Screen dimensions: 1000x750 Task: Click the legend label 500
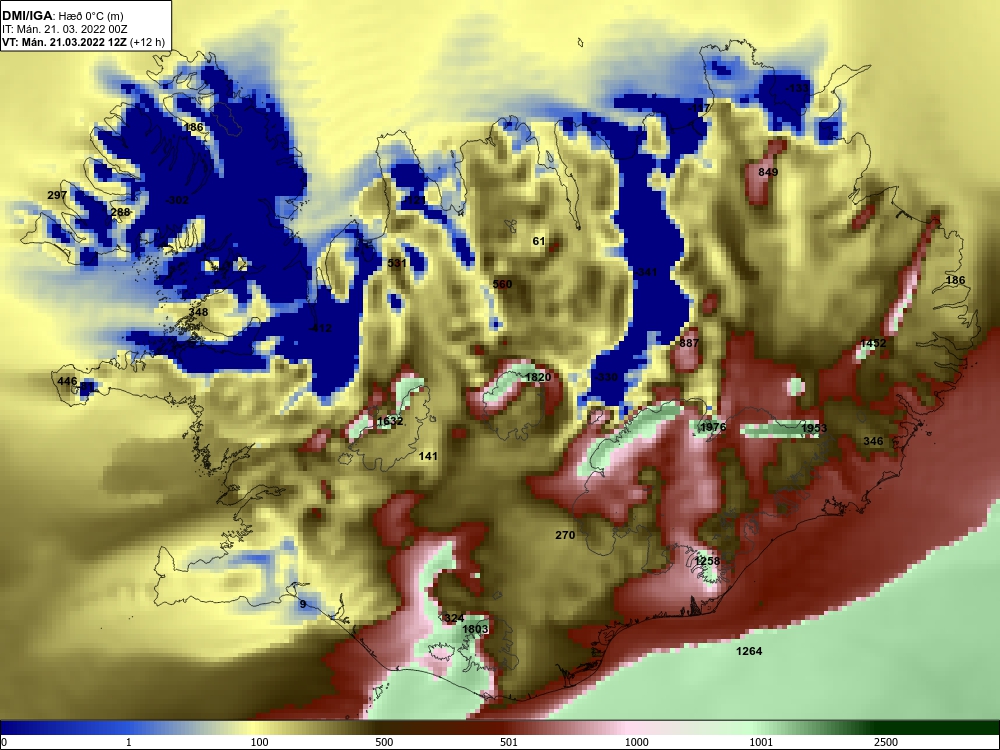tap(384, 742)
